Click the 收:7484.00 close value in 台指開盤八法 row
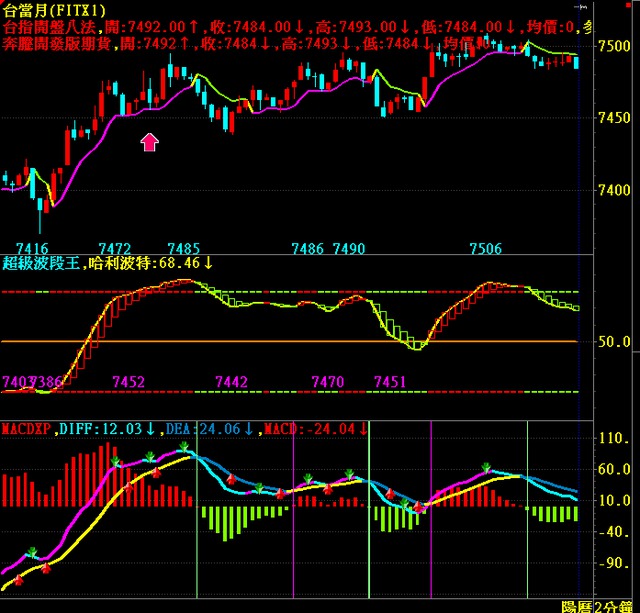The height and width of the screenshot is (613, 640). (258, 27)
